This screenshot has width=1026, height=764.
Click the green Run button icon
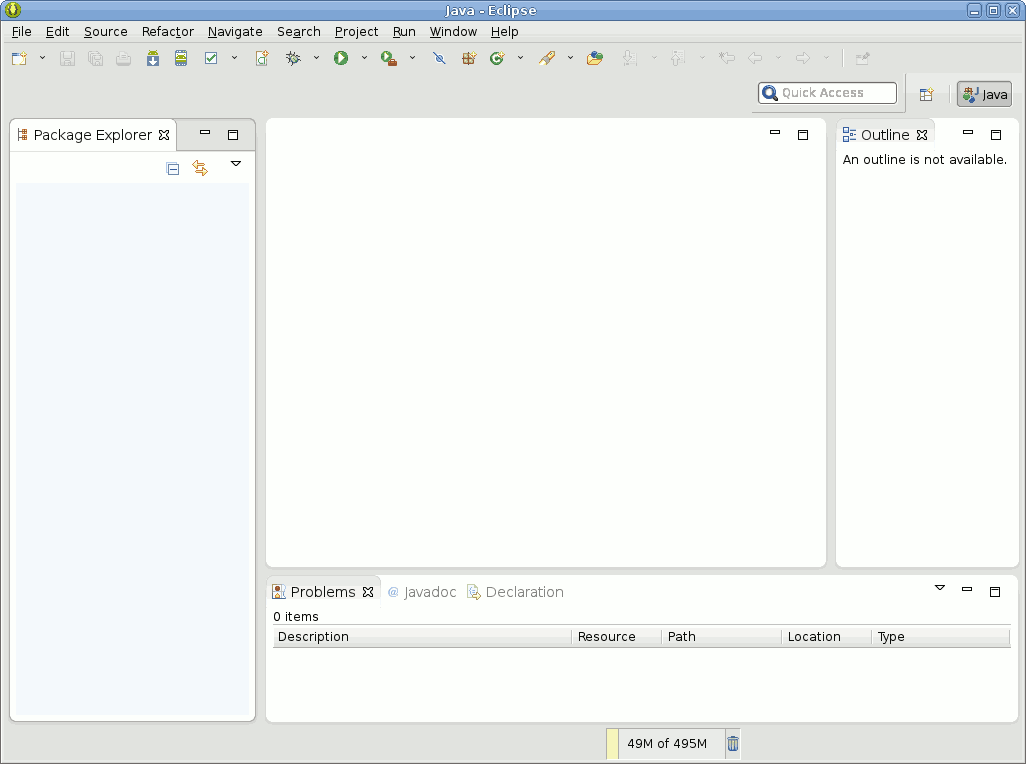click(x=341, y=58)
